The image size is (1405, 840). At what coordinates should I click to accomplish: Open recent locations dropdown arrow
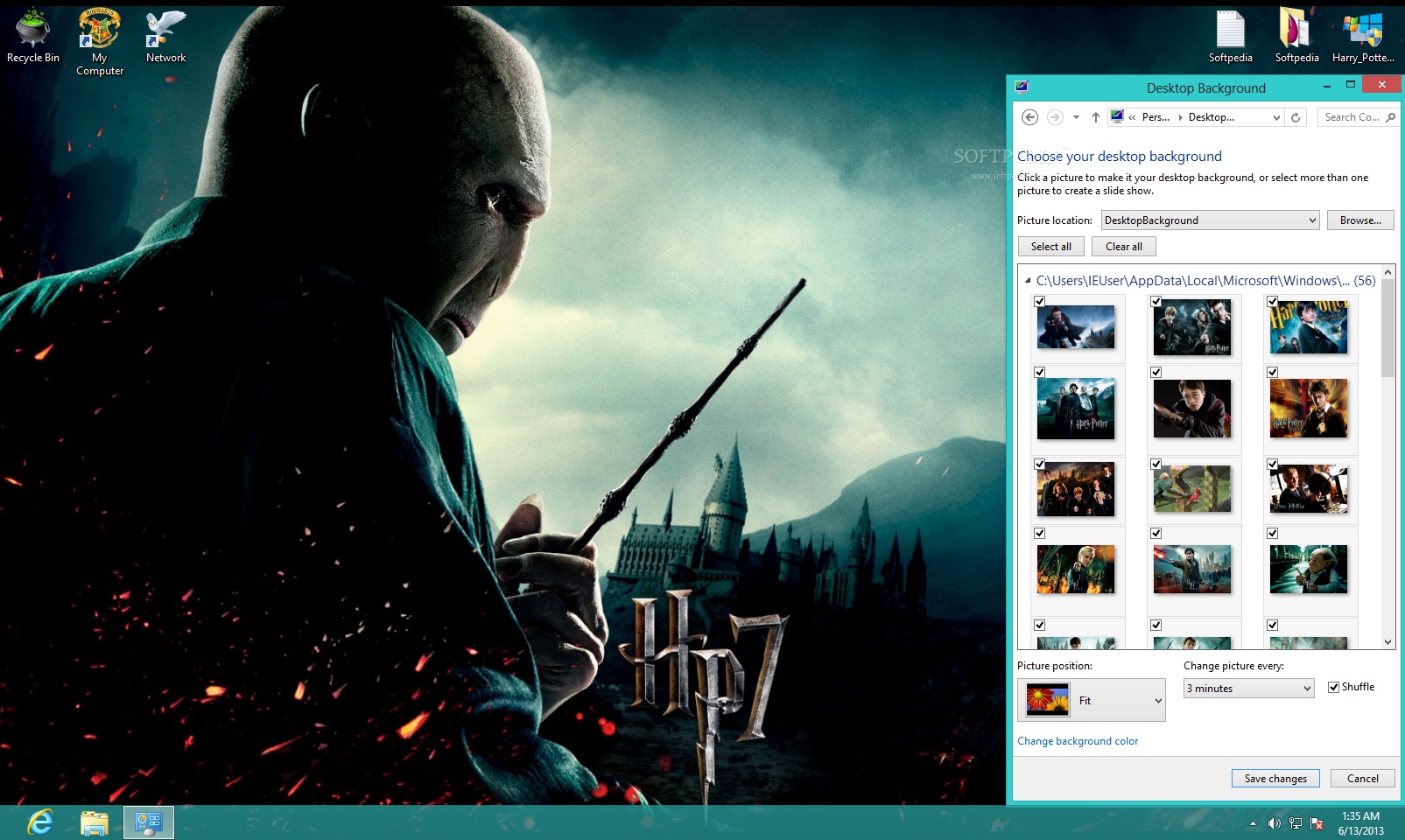[1076, 117]
